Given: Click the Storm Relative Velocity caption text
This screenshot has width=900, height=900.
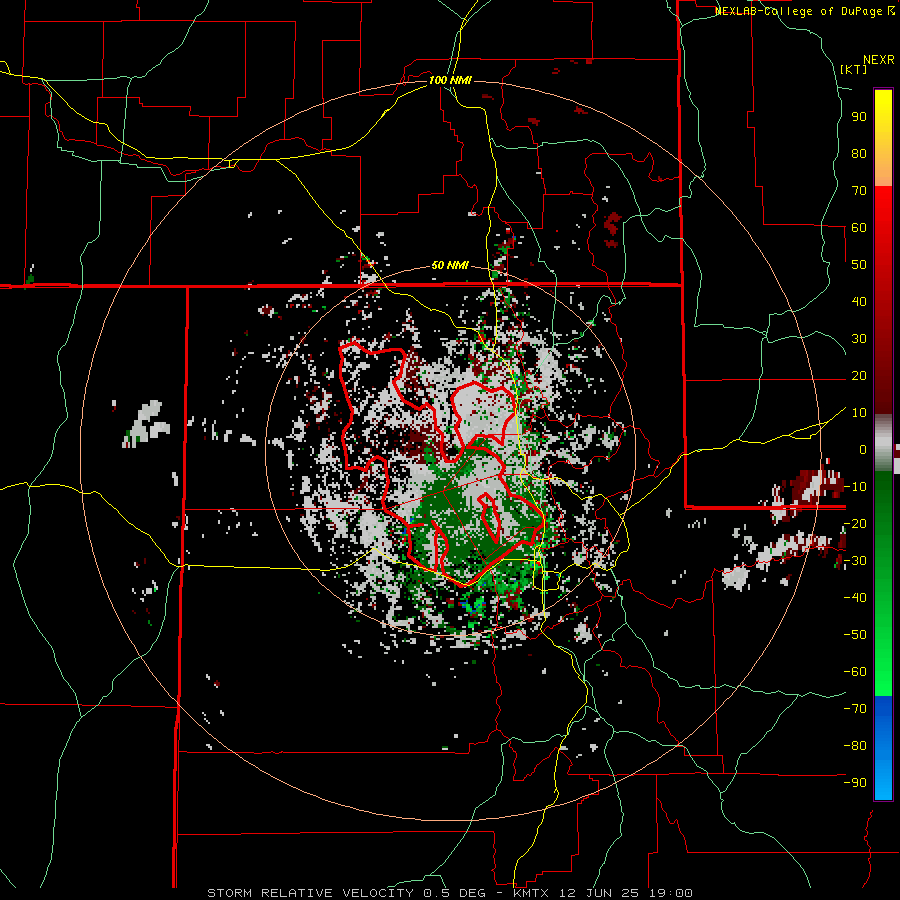Looking at the screenshot, I should [x=449, y=893].
